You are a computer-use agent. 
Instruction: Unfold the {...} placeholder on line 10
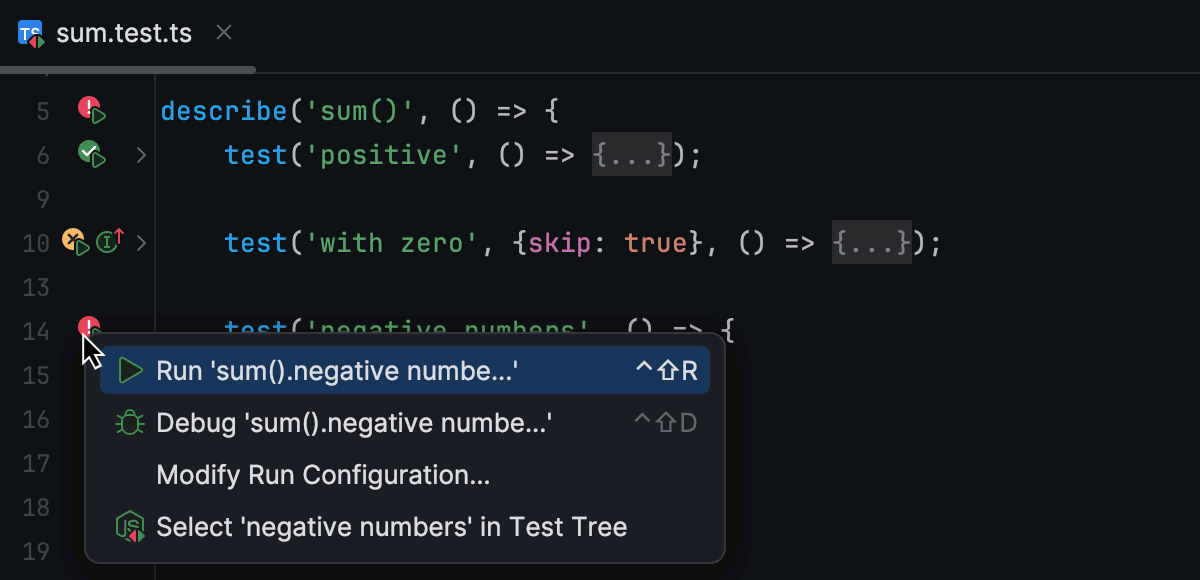tap(872, 242)
